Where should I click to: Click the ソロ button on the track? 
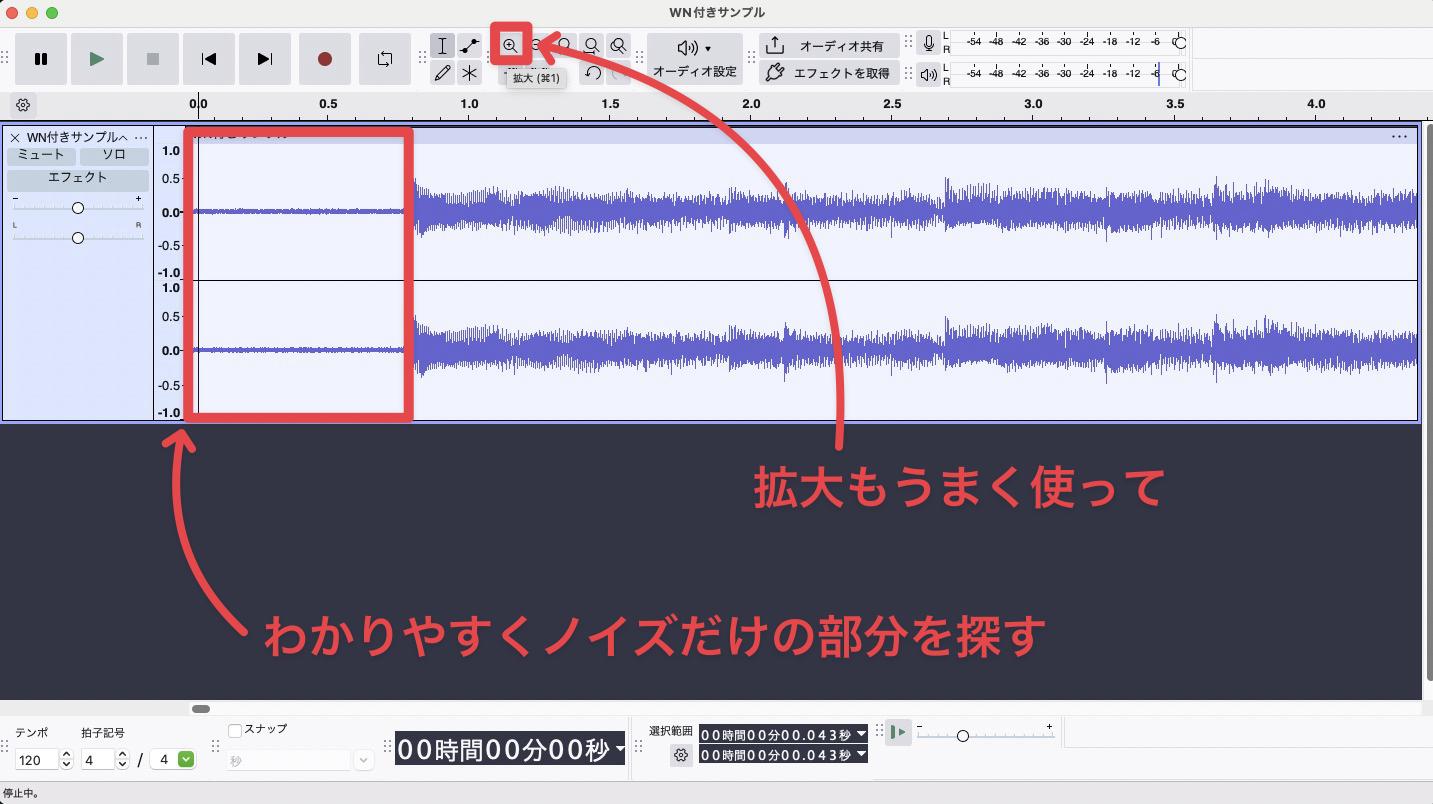(x=113, y=155)
